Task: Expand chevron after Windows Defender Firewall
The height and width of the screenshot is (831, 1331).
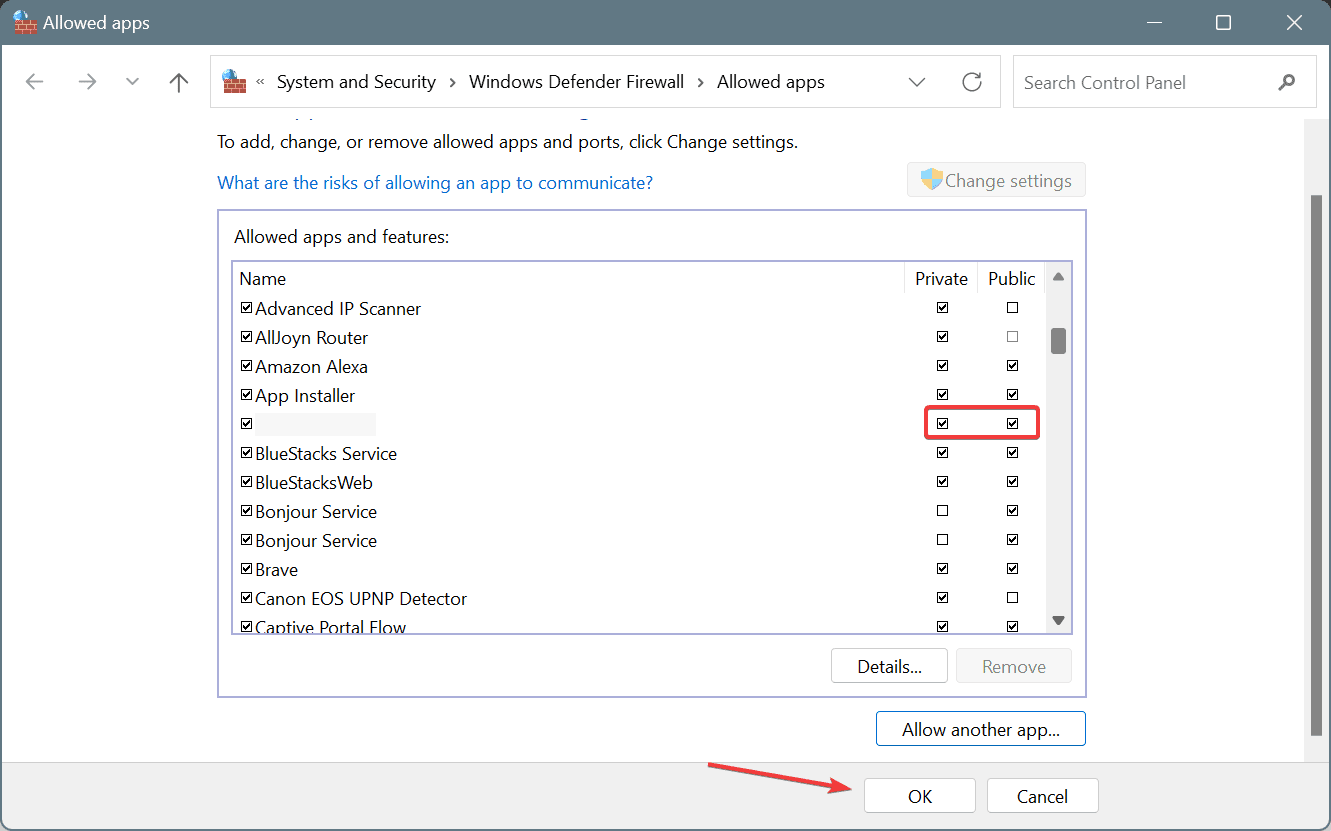Action: click(701, 82)
